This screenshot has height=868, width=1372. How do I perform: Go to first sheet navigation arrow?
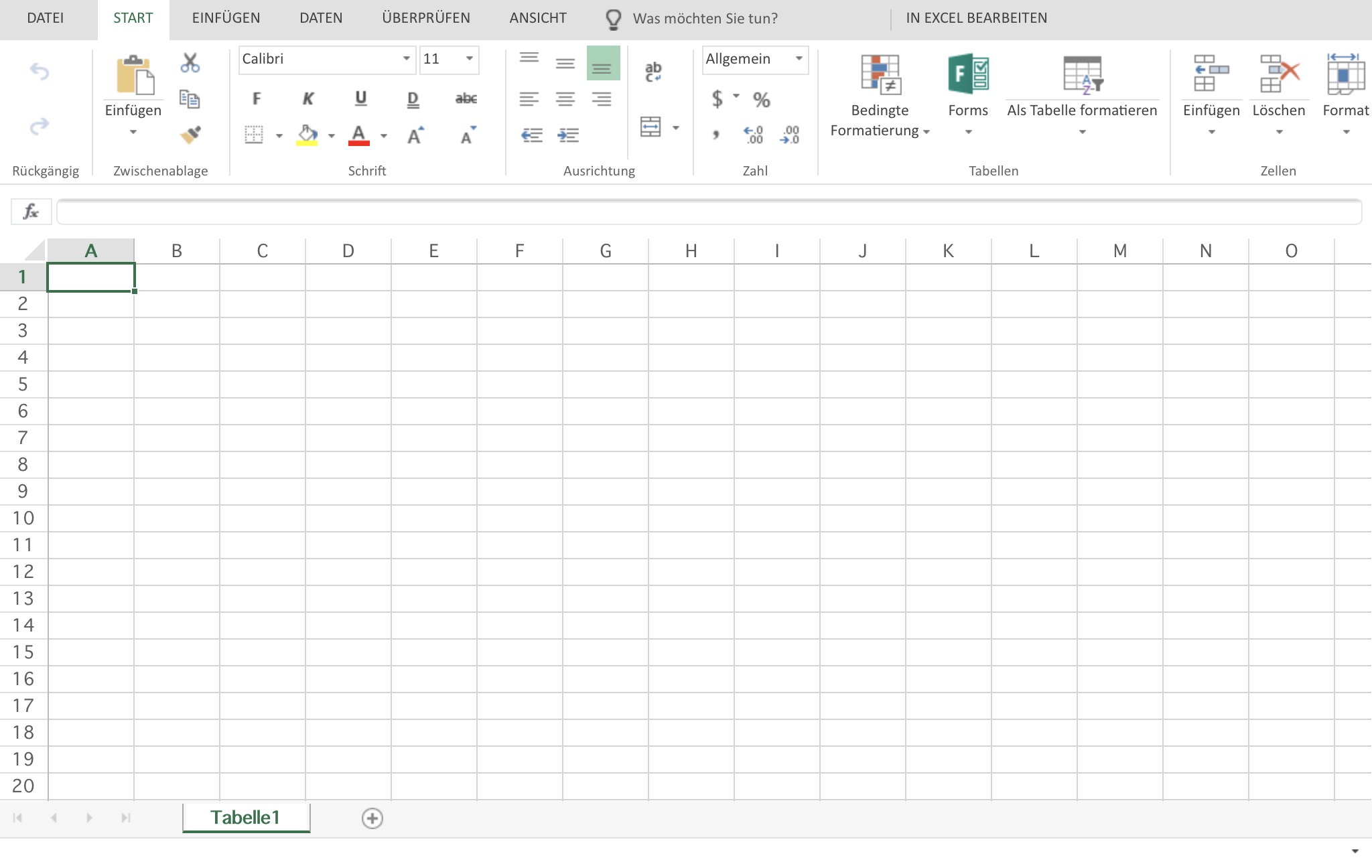click(18, 818)
